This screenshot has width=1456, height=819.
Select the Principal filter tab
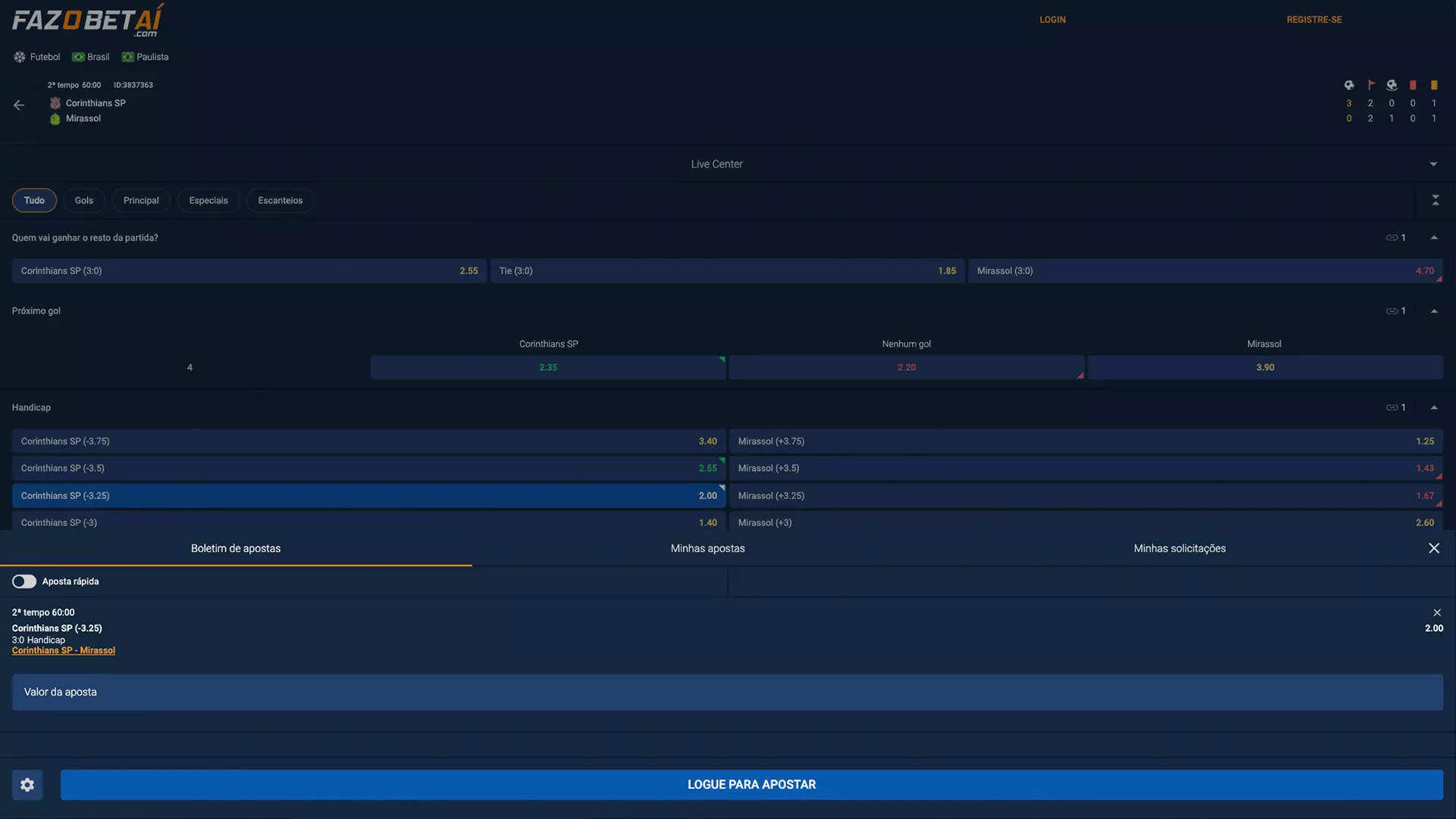[141, 200]
